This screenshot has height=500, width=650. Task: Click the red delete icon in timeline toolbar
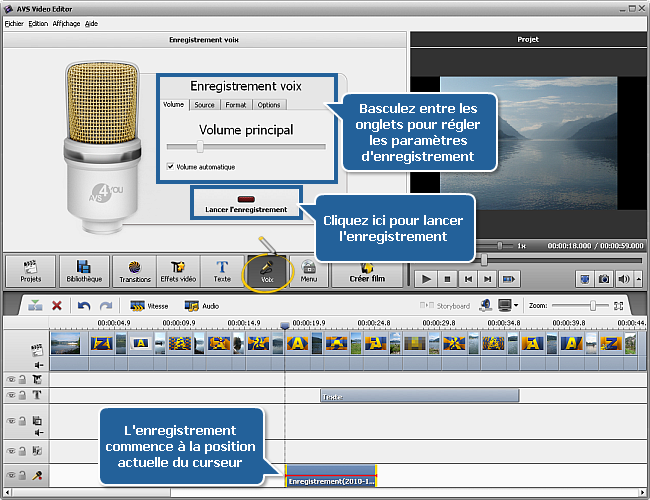(x=57, y=305)
